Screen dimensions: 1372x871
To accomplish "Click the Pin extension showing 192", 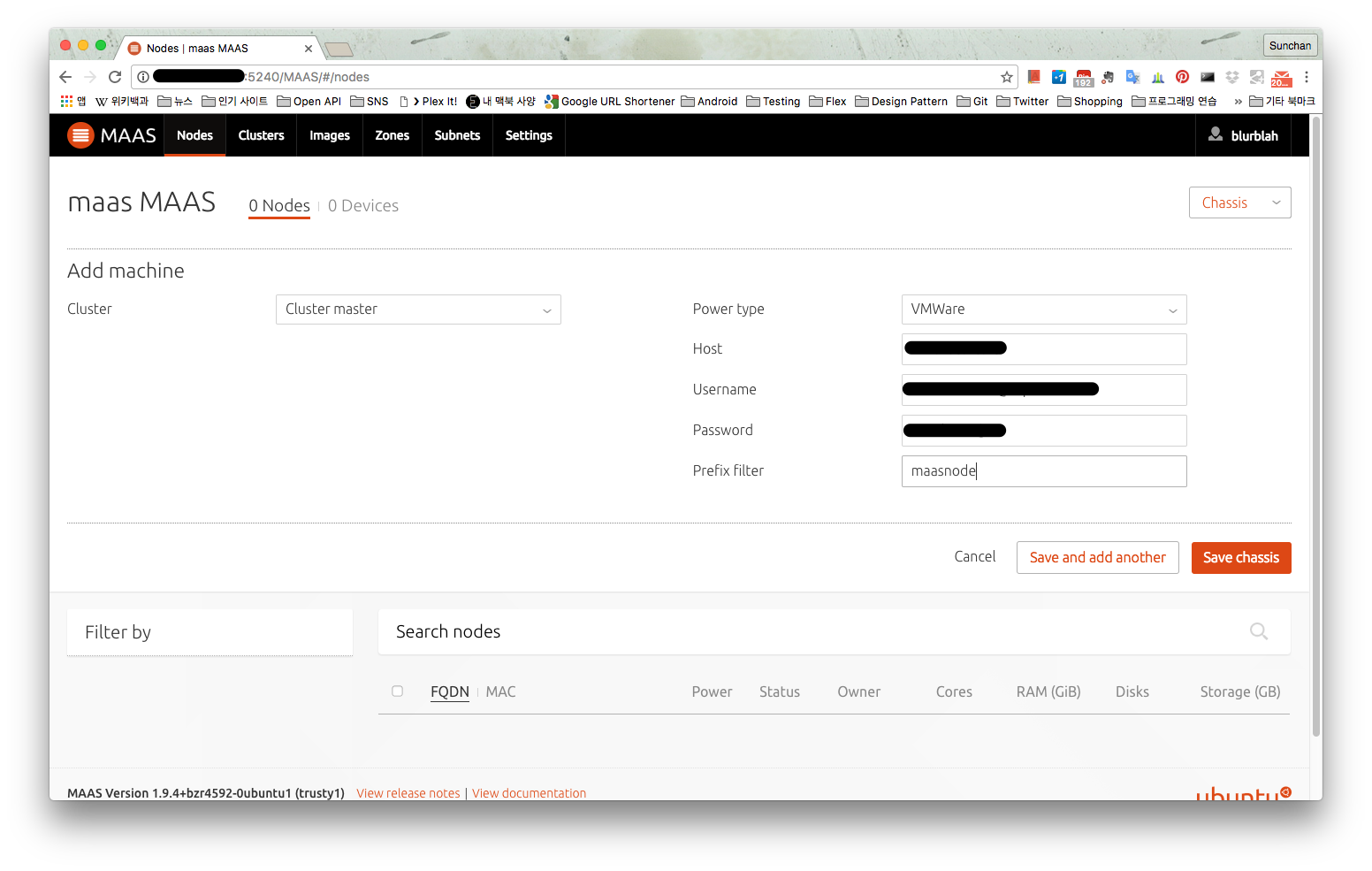I will [1083, 78].
